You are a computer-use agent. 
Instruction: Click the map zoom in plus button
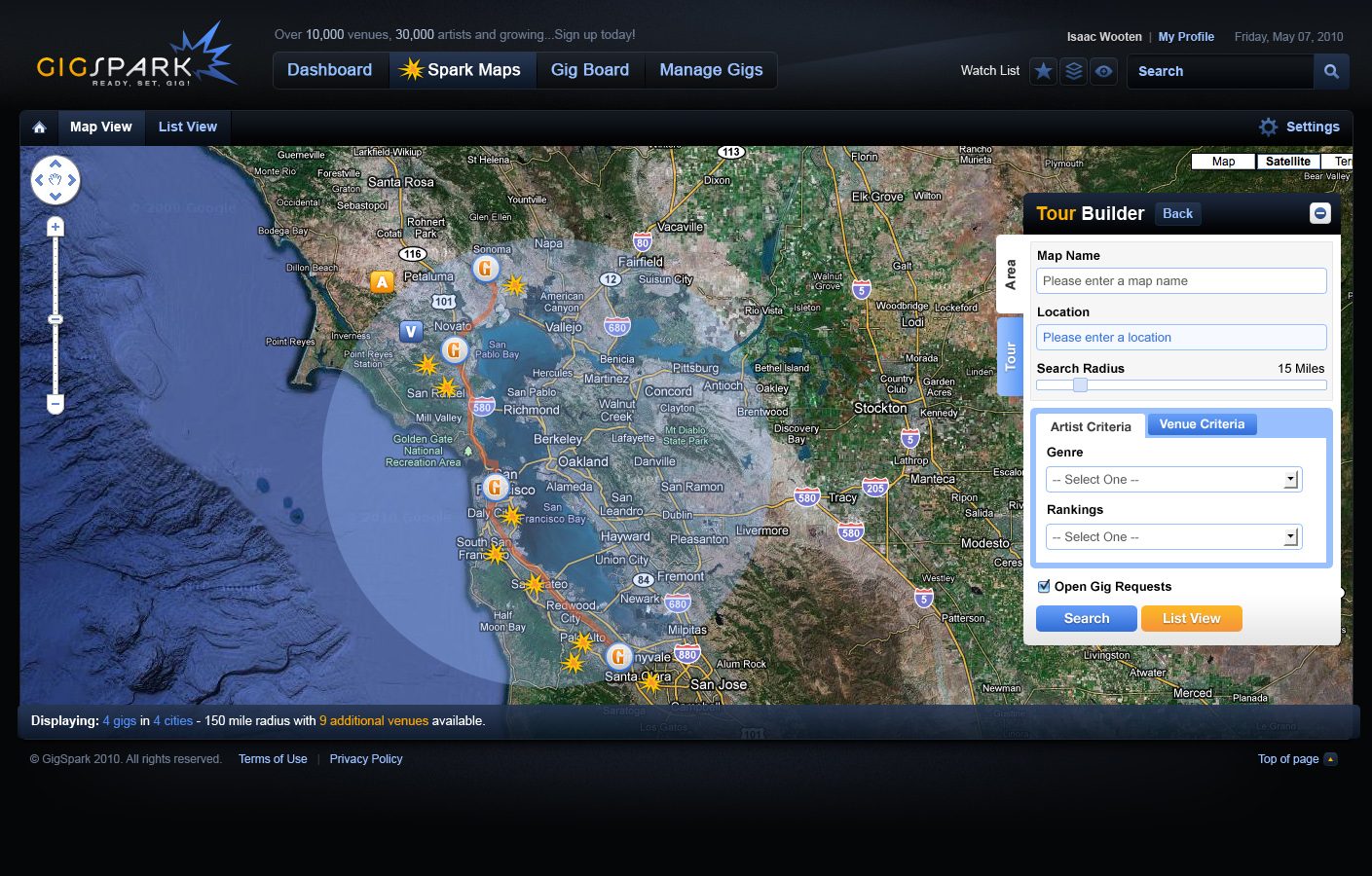coord(56,227)
